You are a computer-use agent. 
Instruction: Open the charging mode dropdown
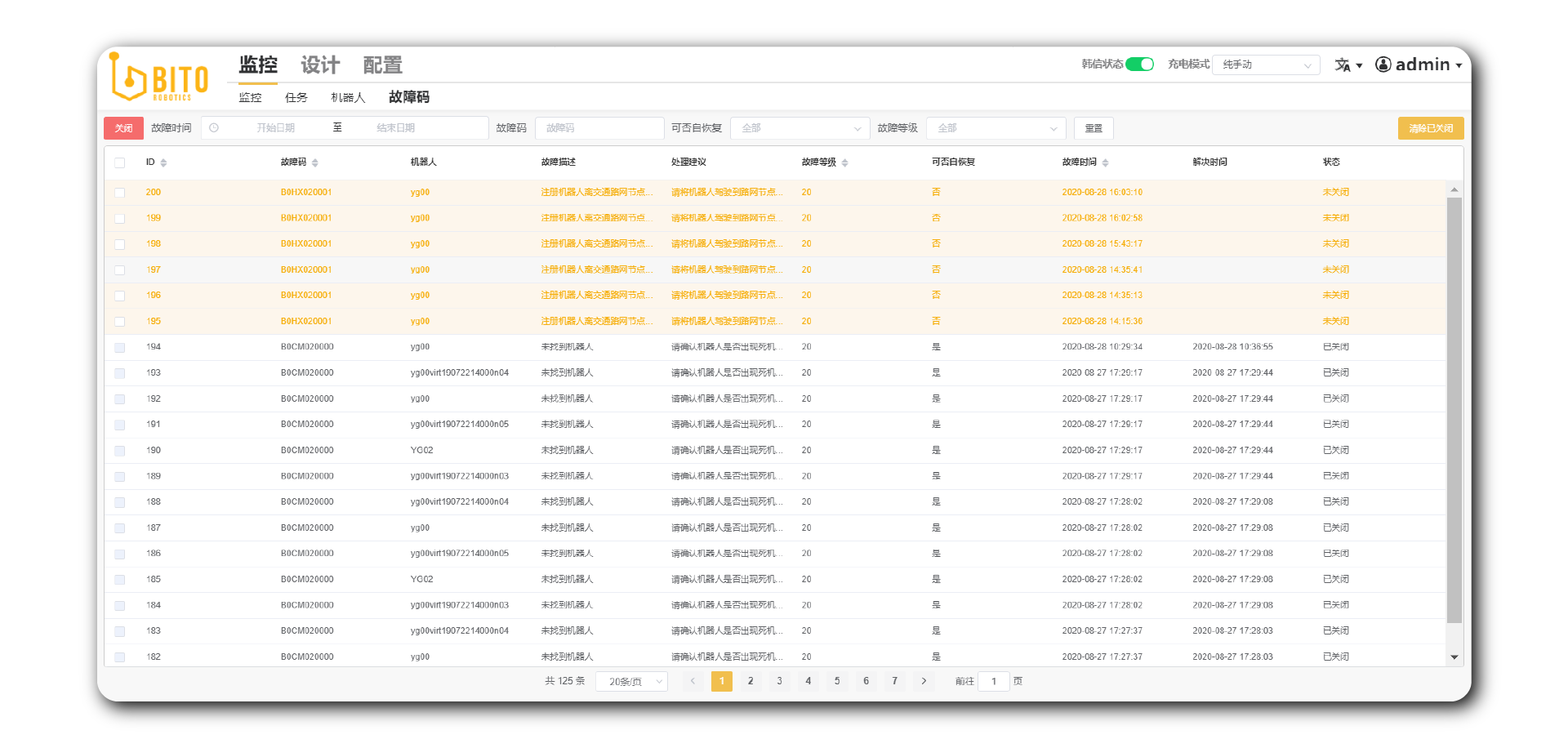click(1266, 65)
